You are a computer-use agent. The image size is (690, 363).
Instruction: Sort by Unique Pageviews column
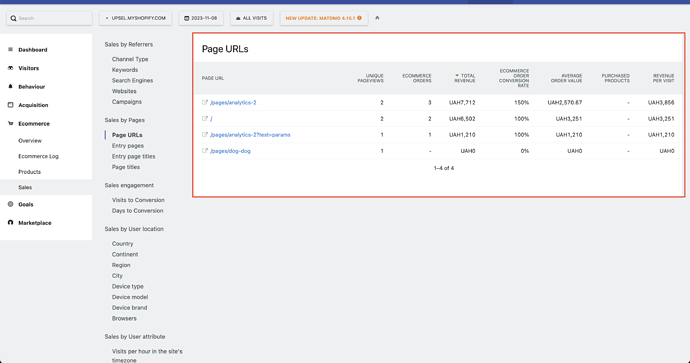(371, 78)
